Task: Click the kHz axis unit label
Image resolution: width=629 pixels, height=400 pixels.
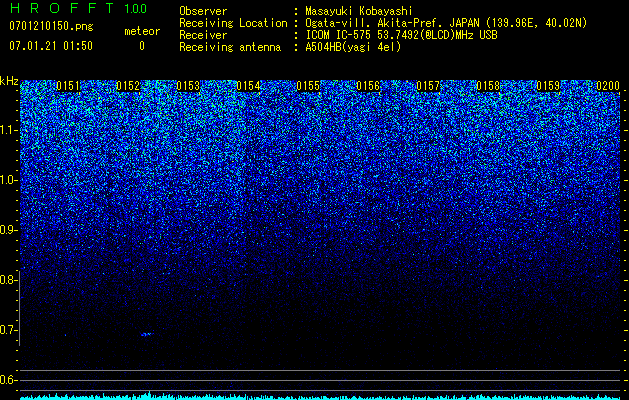Action: tap(9, 81)
